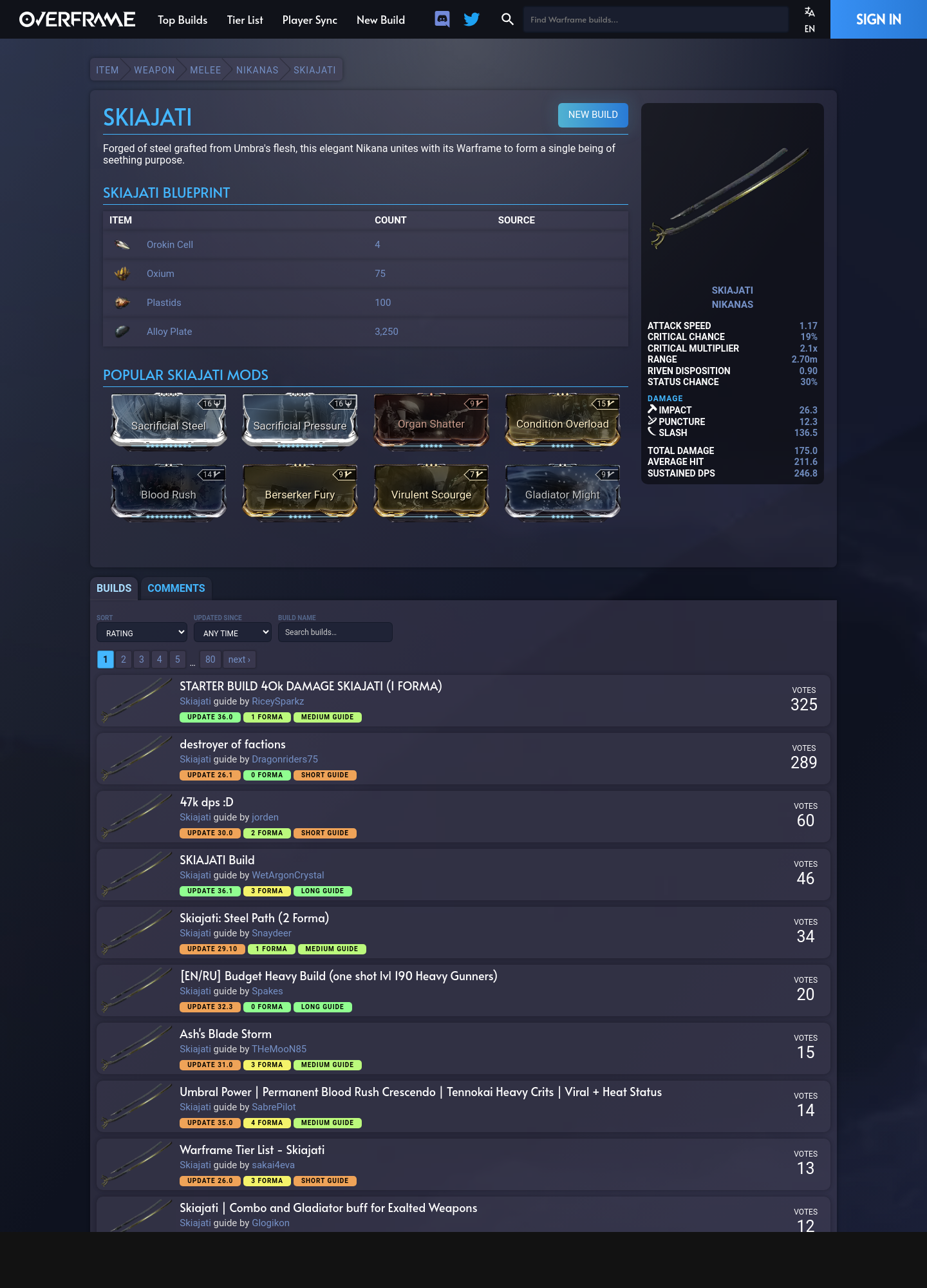This screenshot has width=927, height=1288.
Task: Go to results page 3
Action: (x=142, y=659)
